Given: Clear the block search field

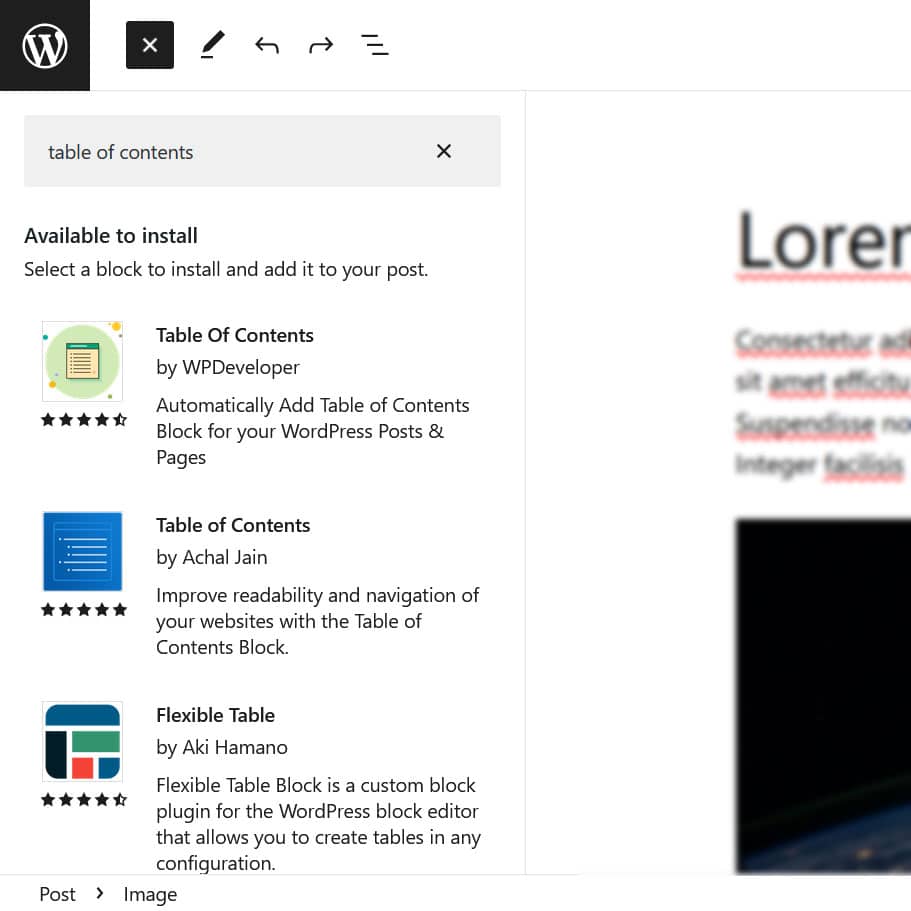Looking at the screenshot, I should tap(444, 151).
